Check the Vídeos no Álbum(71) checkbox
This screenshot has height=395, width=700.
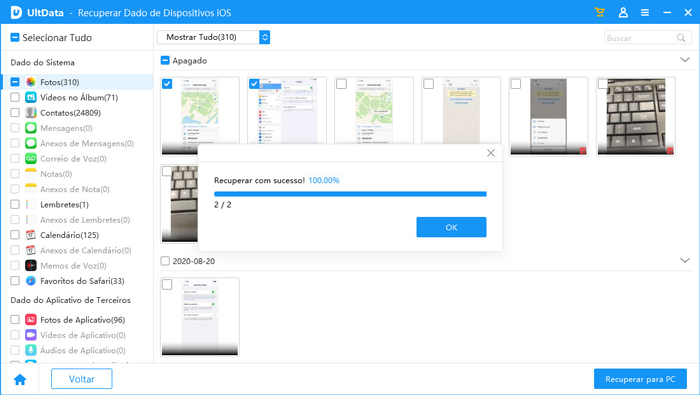15,97
